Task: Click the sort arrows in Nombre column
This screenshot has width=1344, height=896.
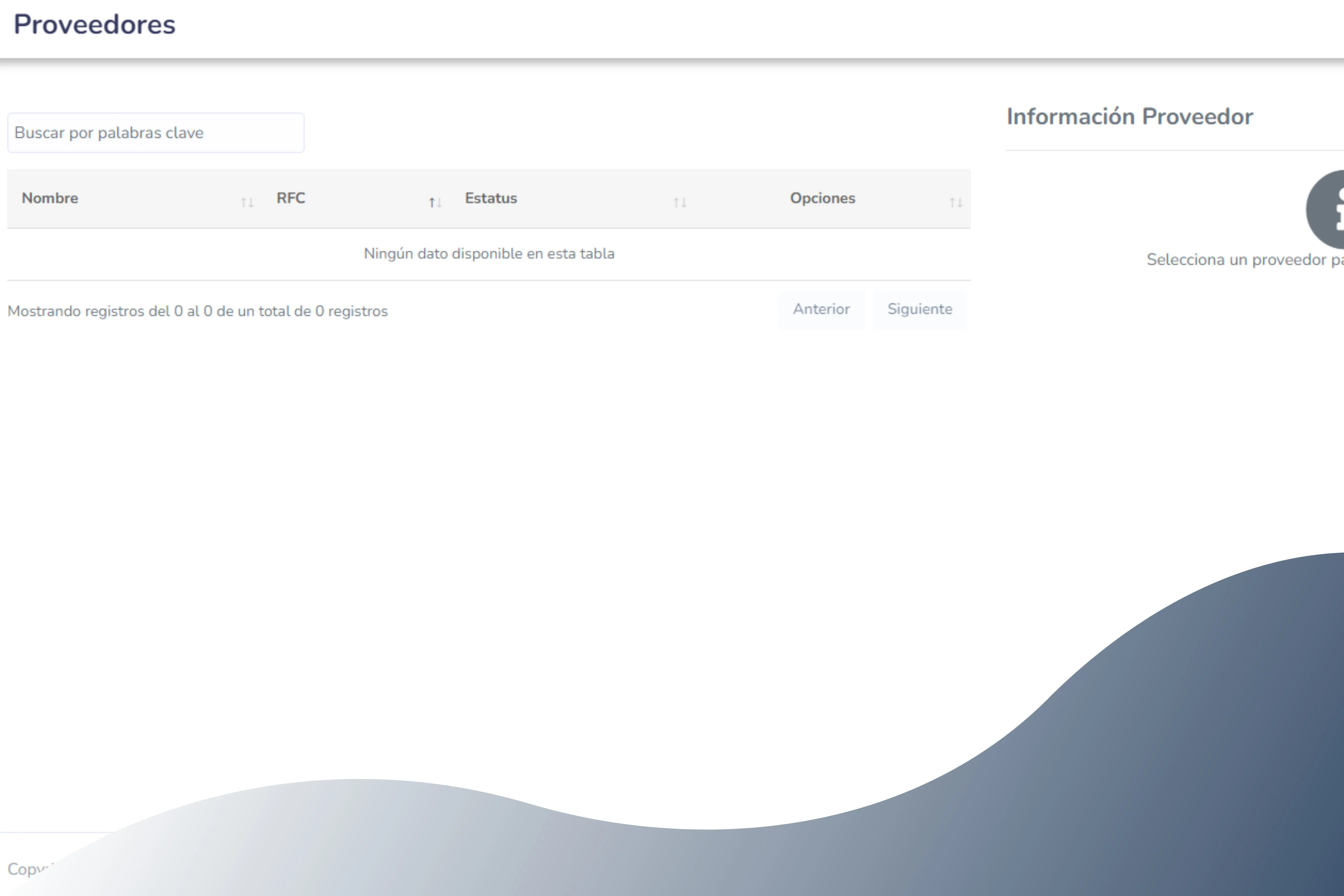Action: (x=247, y=202)
